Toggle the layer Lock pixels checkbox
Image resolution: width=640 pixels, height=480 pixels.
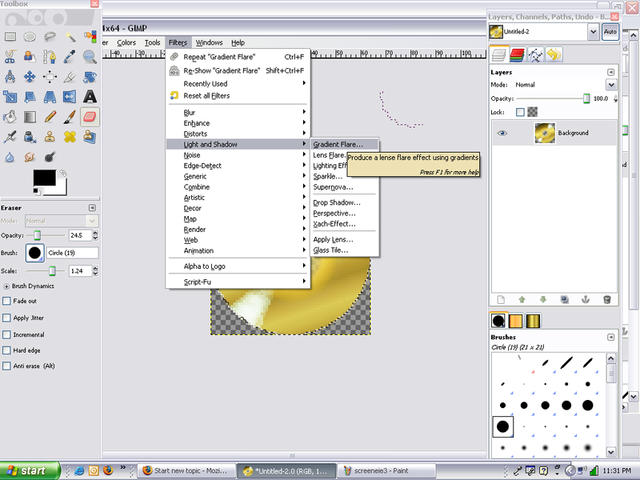pyautogui.click(x=520, y=112)
